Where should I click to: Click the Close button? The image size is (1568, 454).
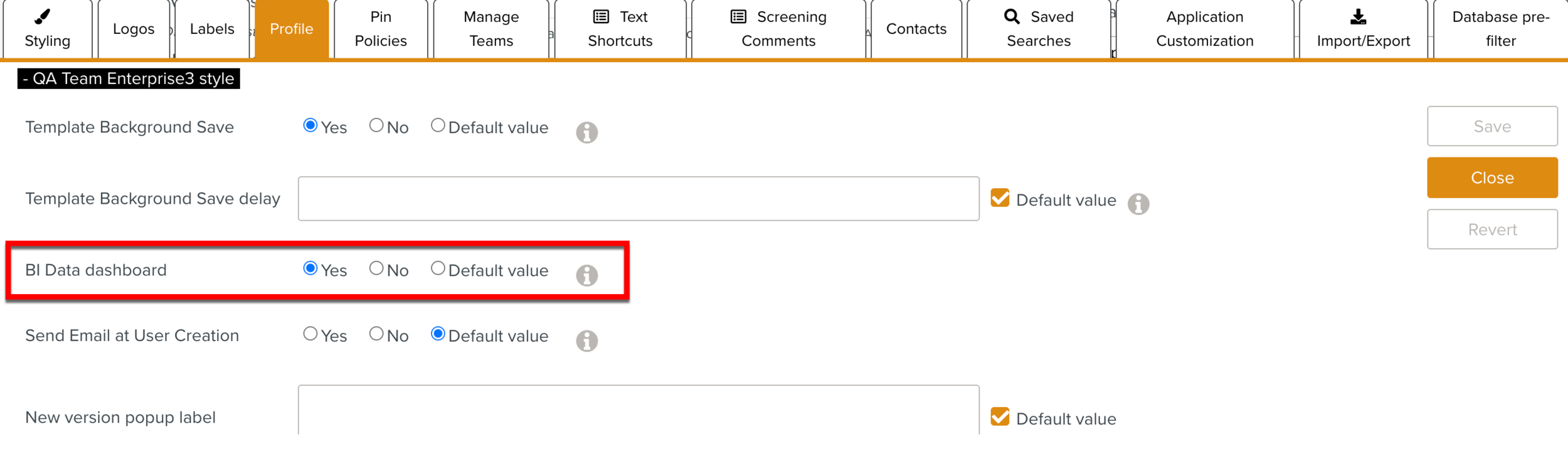point(1492,177)
